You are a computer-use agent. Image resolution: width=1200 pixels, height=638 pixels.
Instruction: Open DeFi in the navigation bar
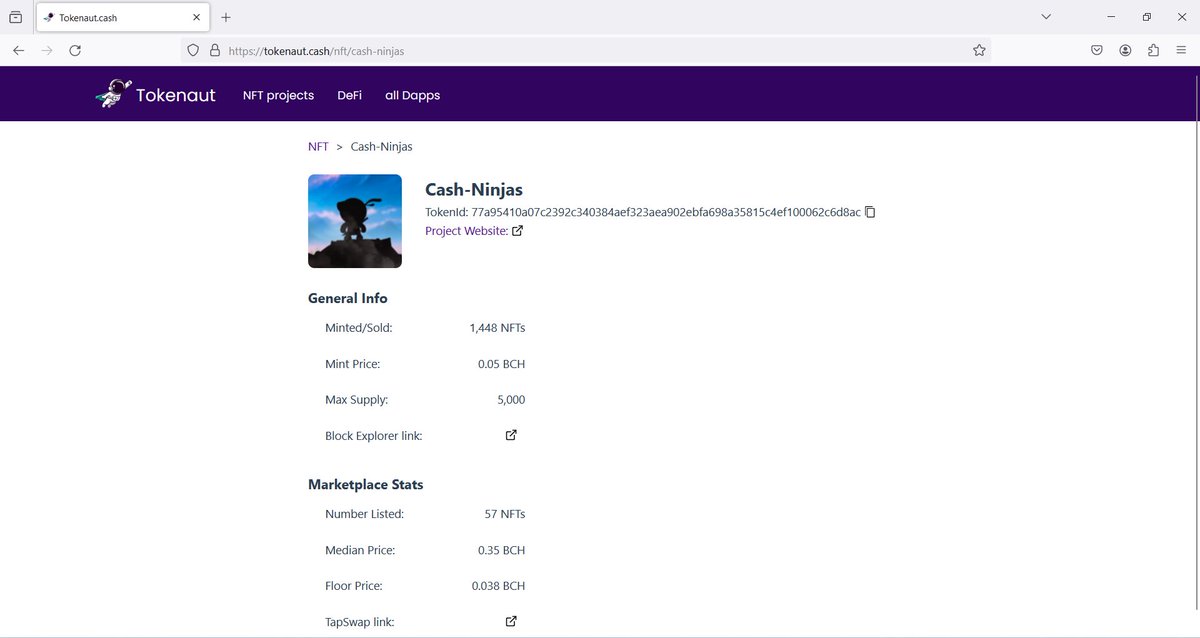point(349,95)
